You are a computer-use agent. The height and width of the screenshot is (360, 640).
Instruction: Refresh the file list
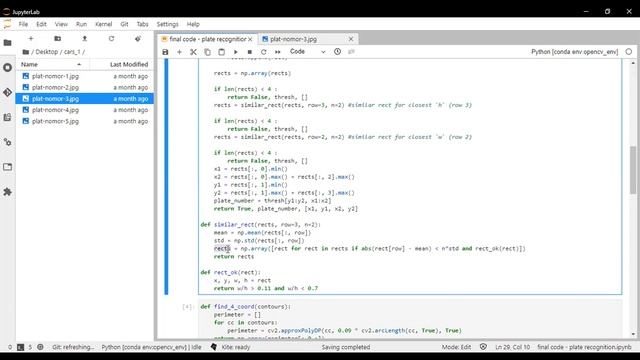[x=111, y=38]
